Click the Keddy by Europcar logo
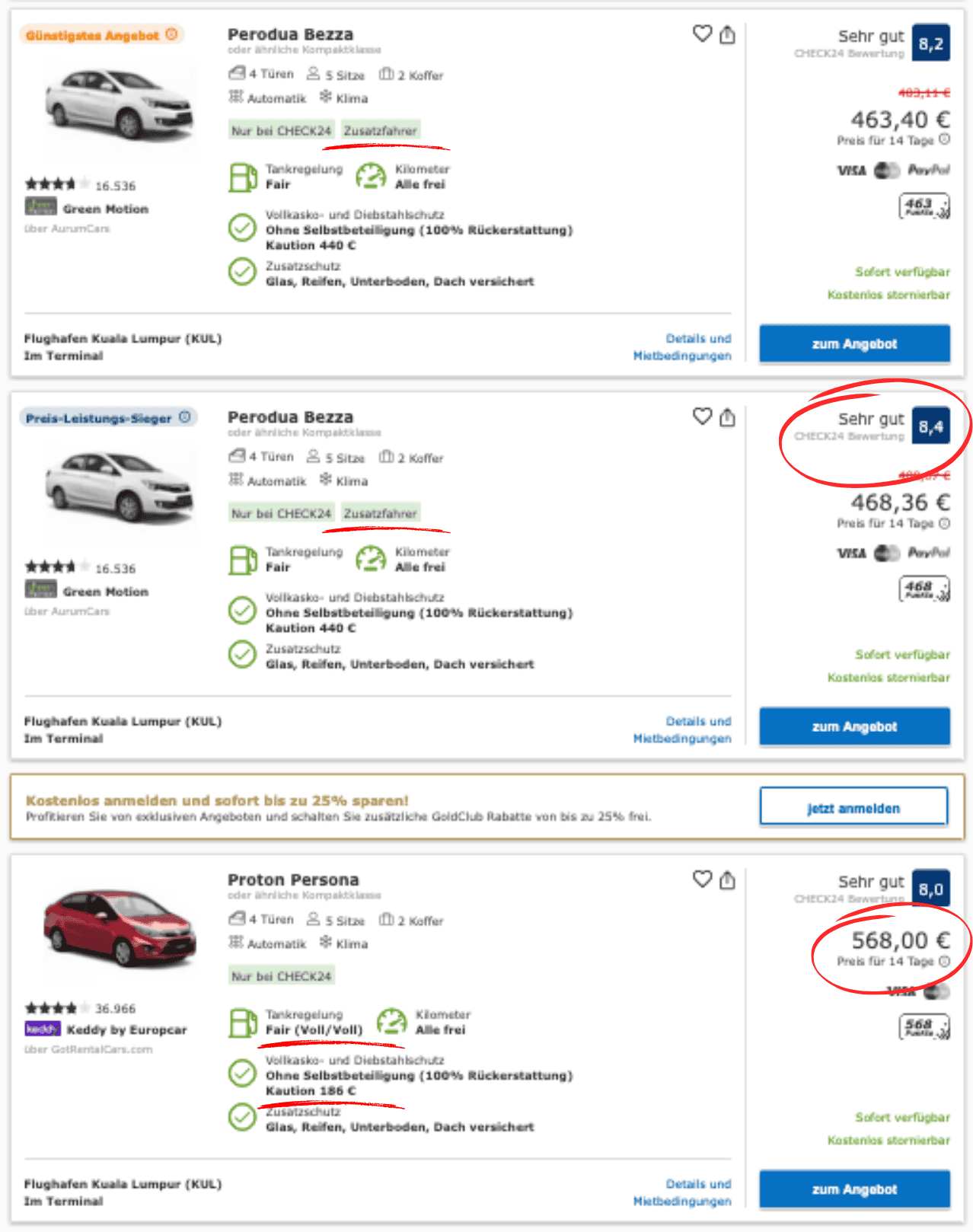The image size is (973, 1232). [43, 1029]
